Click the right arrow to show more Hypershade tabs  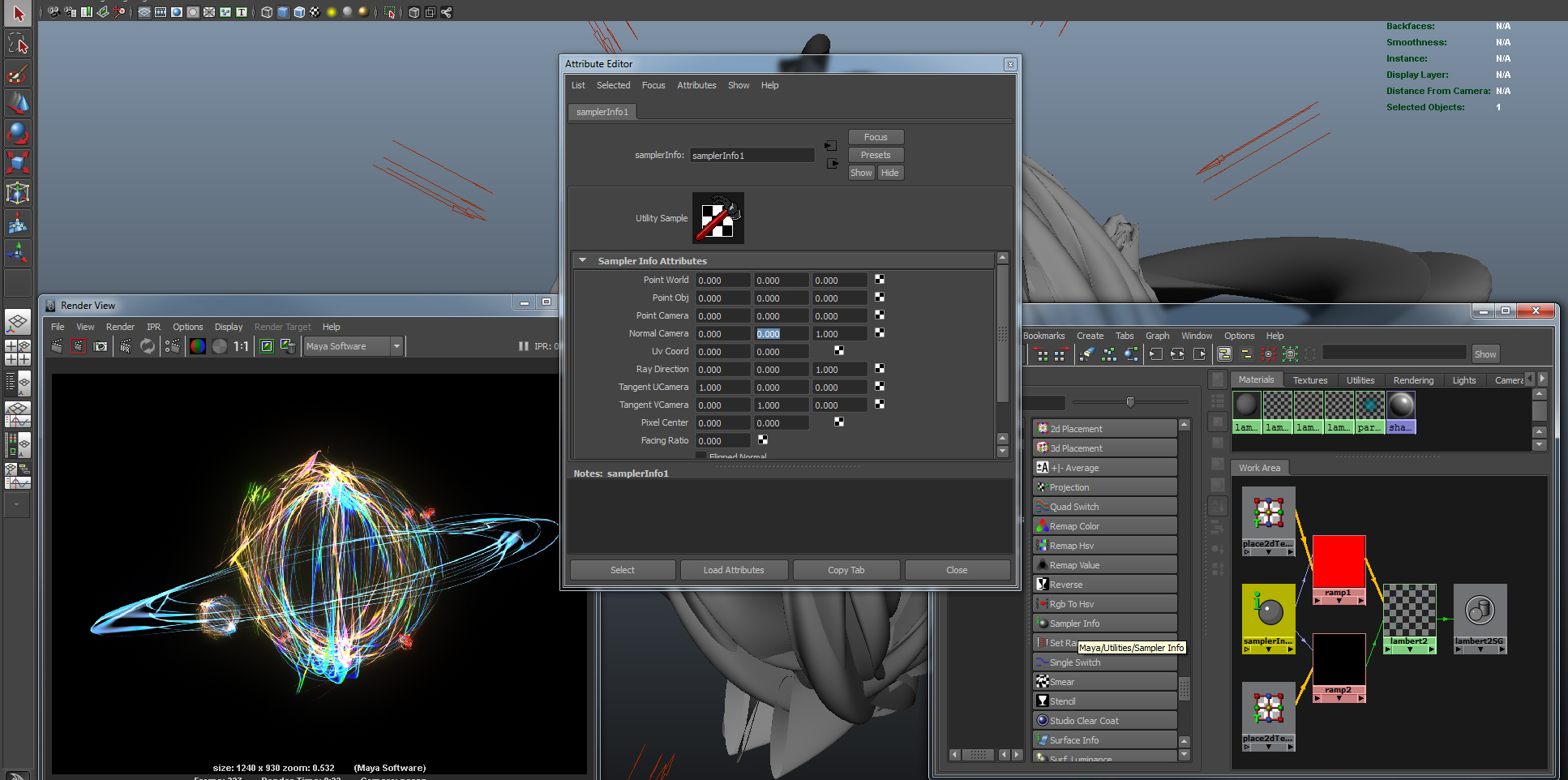[1543, 379]
